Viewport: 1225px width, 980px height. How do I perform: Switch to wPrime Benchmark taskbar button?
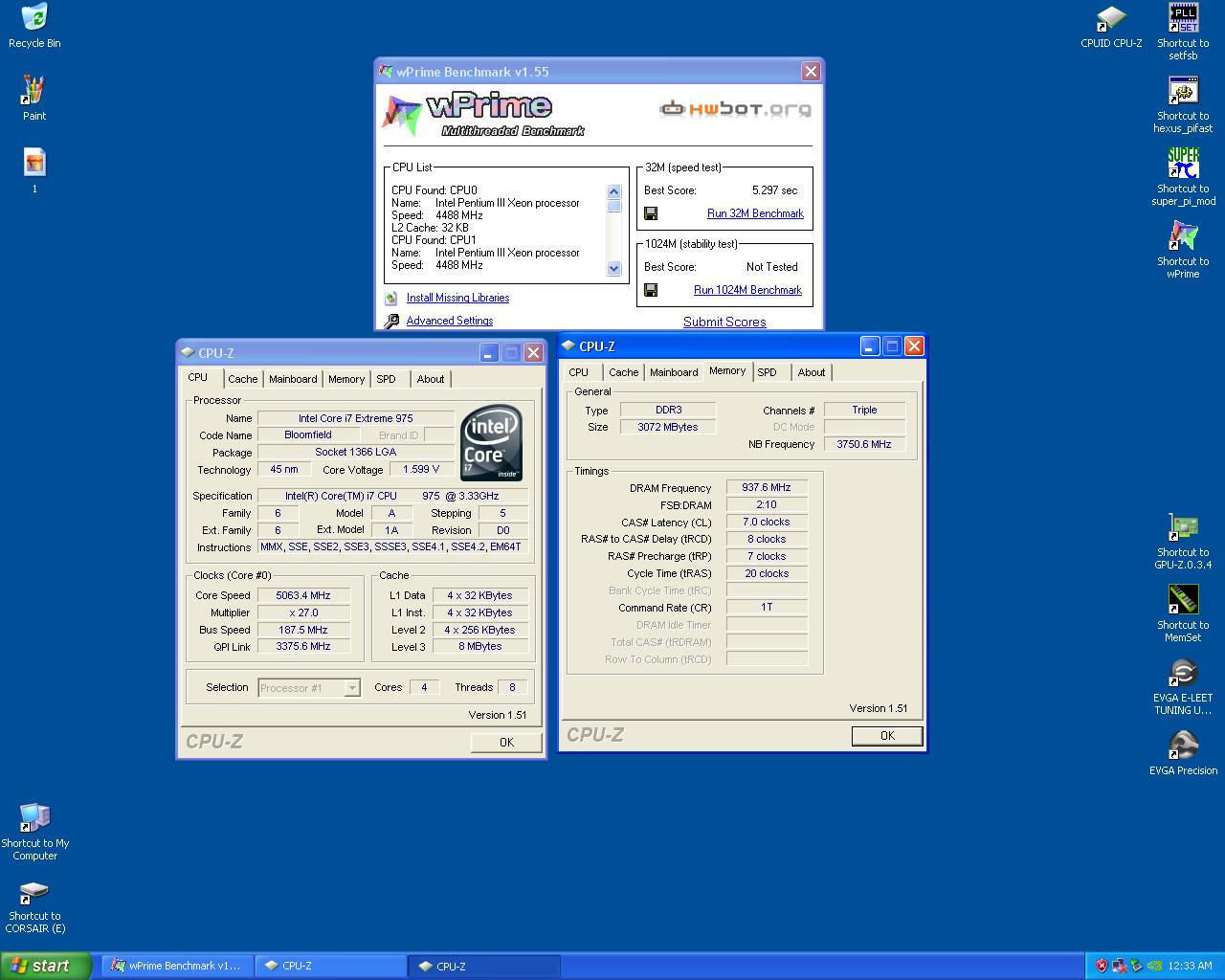176,966
